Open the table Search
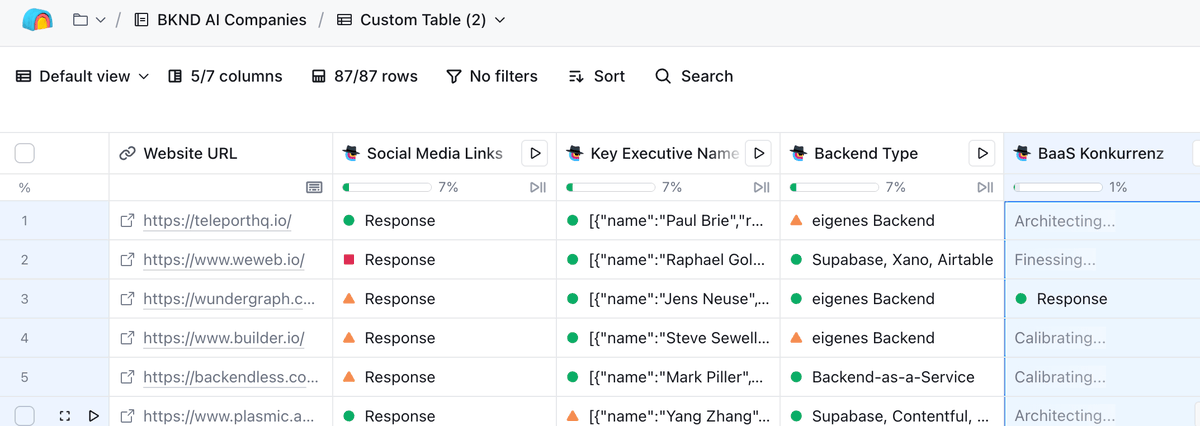The height and width of the screenshot is (426, 1200). [694, 76]
